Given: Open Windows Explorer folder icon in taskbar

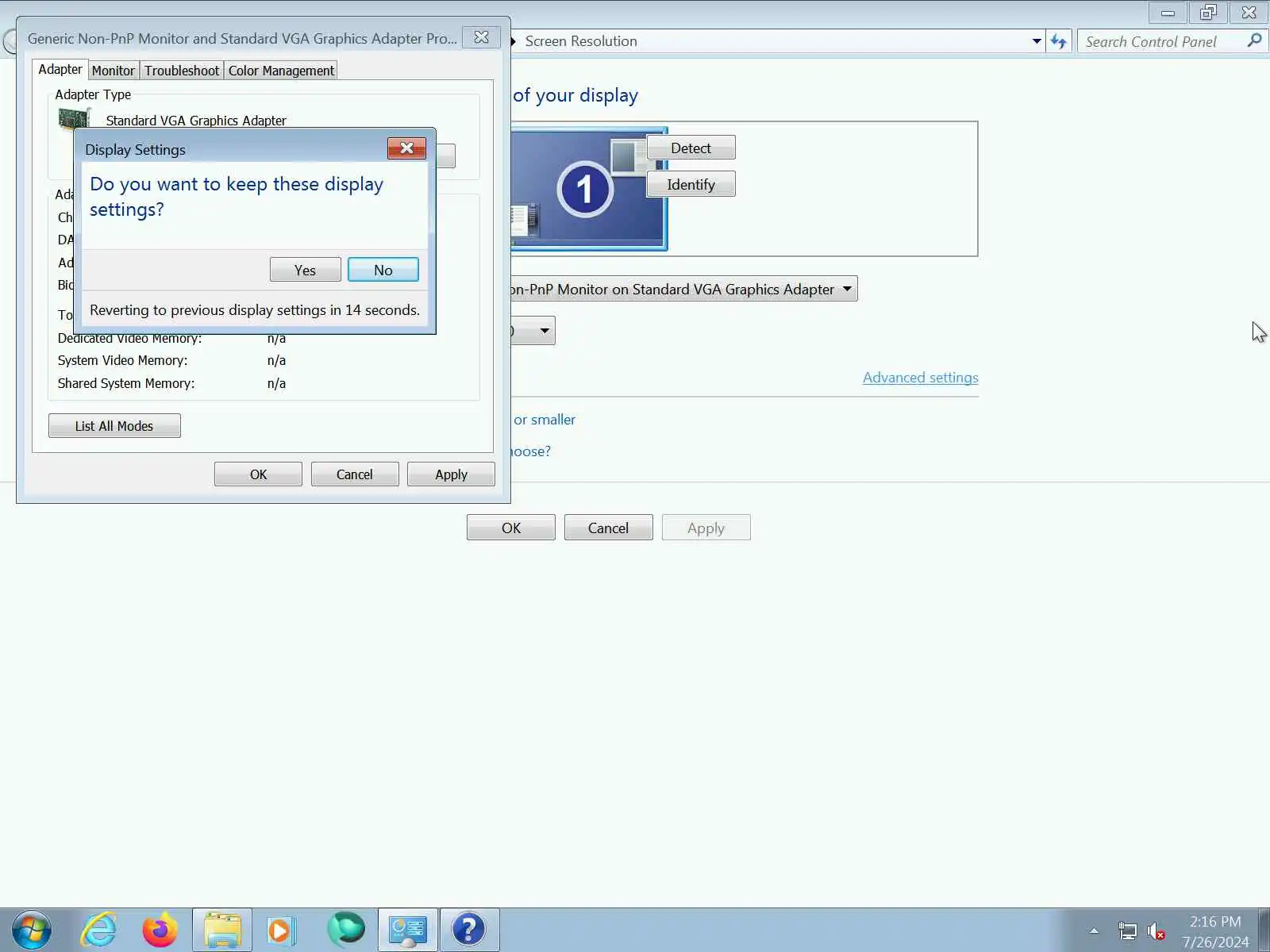Looking at the screenshot, I should 222,930.
